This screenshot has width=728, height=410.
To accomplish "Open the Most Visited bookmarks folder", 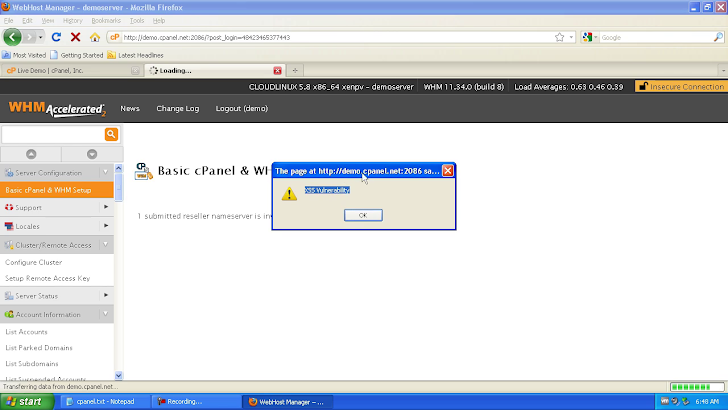I will [x=24, y=55].
